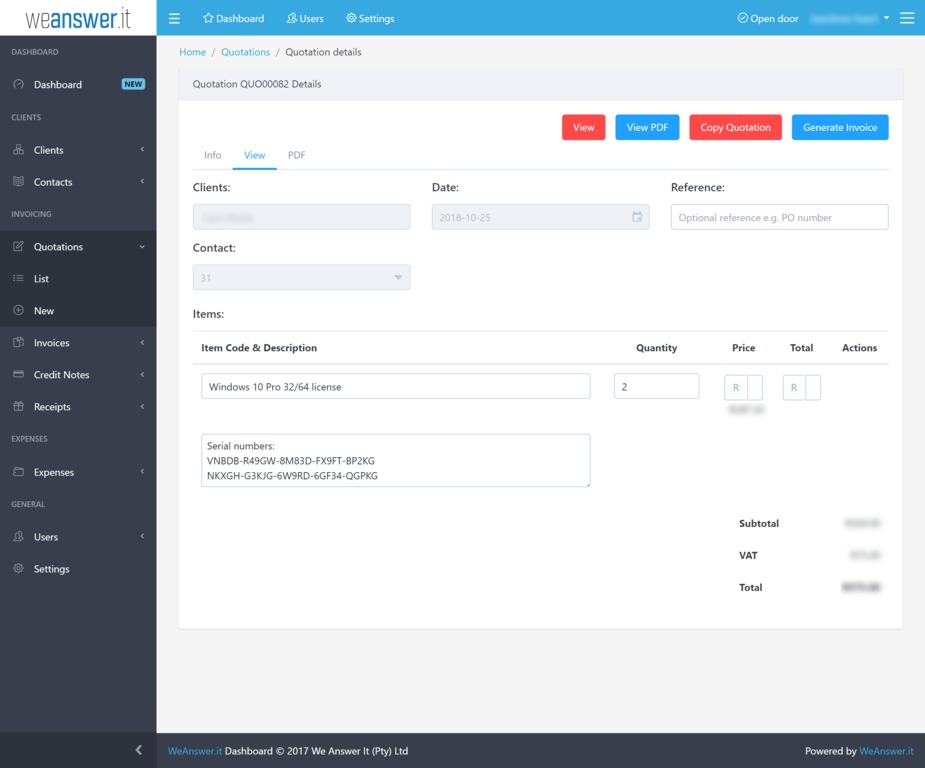Screen dimensions: 925x768
Task: Click the Price R input field
Action: tap(755, 388)
